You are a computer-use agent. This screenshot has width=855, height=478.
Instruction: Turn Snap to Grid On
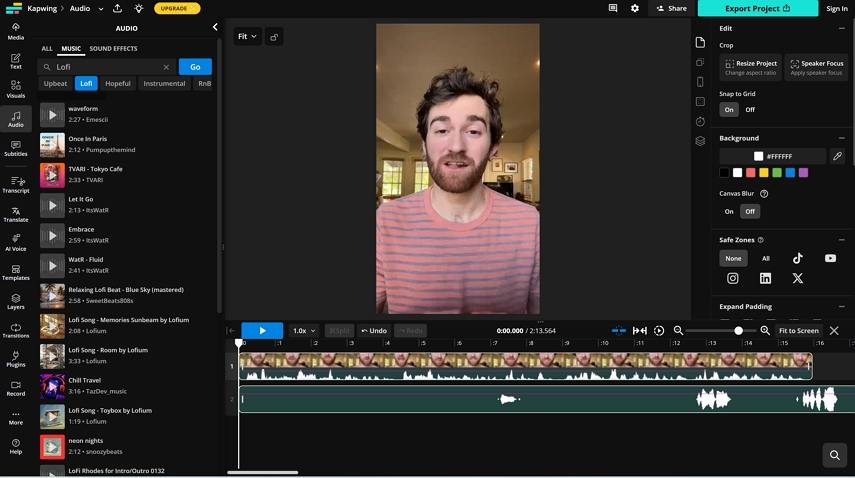[x=729, y=110]
